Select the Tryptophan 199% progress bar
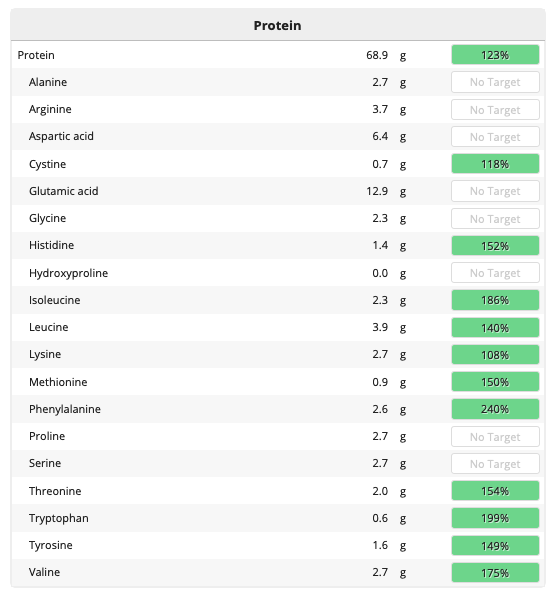 tap(495, 518)
